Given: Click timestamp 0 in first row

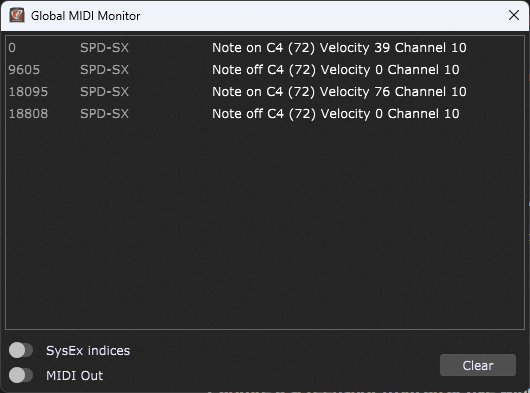Looking at the screenshot, I should 12,48.
